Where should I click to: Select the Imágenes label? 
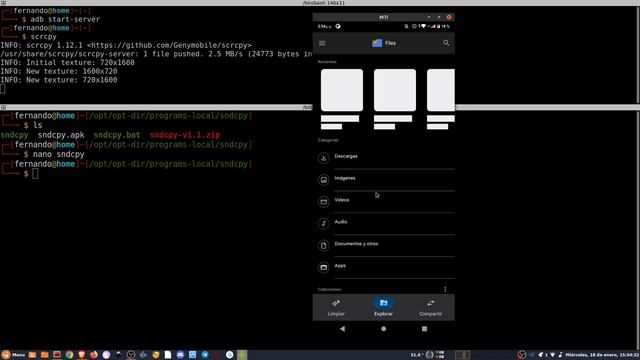tap(344, 178)
